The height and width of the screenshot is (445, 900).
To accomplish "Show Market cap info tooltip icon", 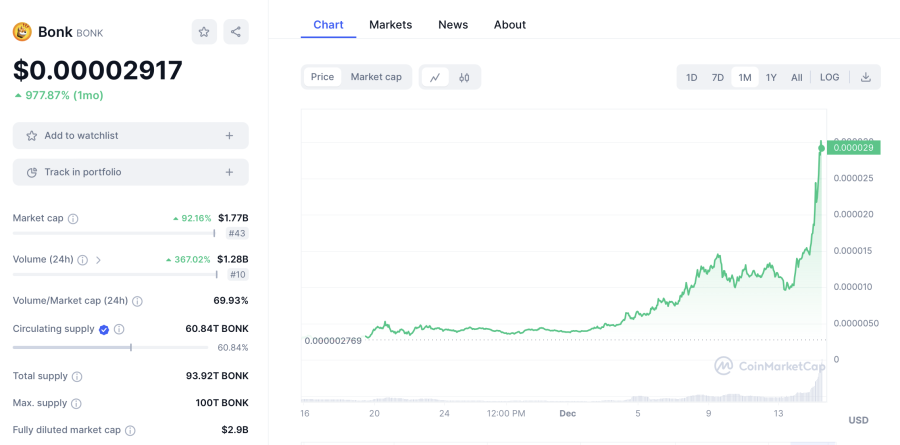I will coord(73,219).
